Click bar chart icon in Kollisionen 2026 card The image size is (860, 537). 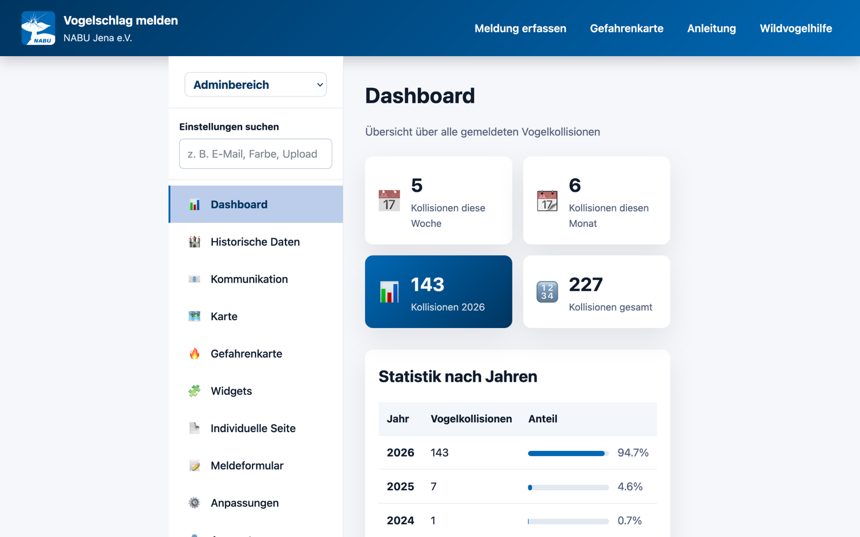click(389, 292)
